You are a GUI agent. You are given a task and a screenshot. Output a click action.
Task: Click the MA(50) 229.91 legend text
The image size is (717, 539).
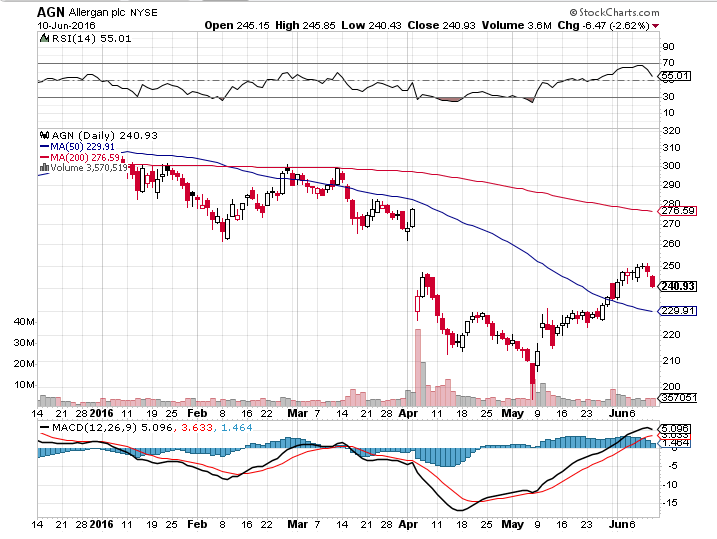click(82, 147)
